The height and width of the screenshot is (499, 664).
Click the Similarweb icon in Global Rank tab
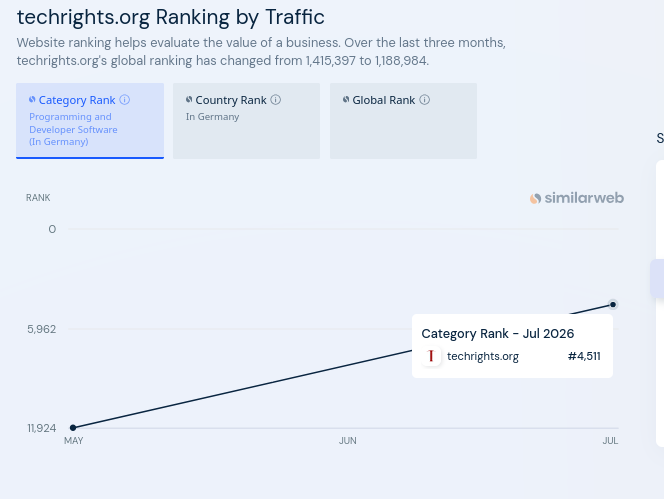(x=346, y=100)
